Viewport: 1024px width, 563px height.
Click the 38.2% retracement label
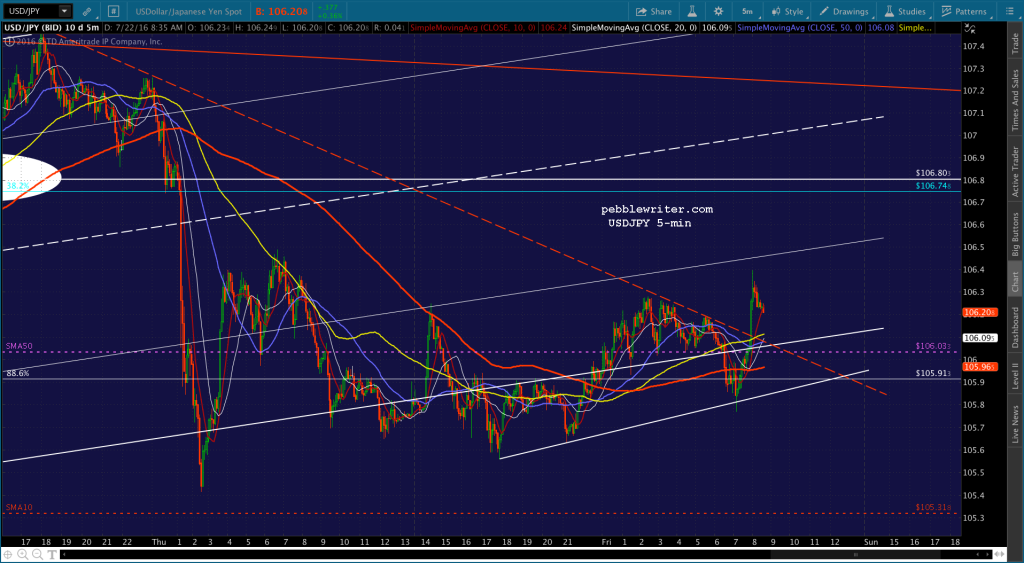pyautogui.click(x=18, y=186)
